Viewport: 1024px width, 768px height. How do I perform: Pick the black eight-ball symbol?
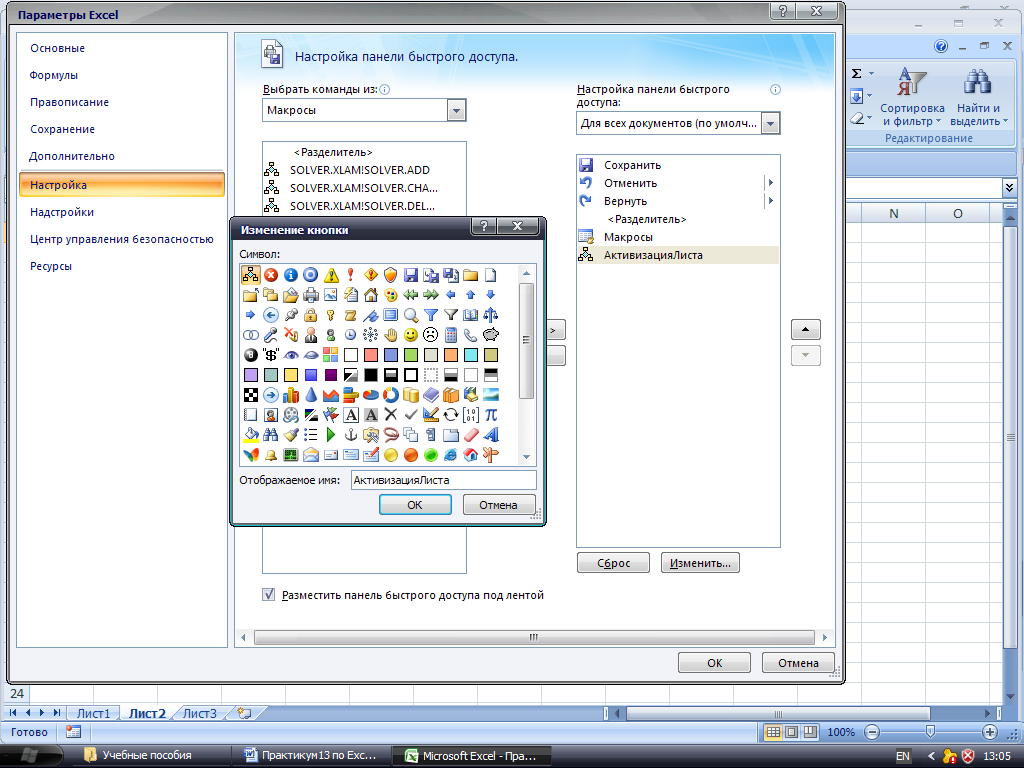pyautogui.click(x=251, y=355)
